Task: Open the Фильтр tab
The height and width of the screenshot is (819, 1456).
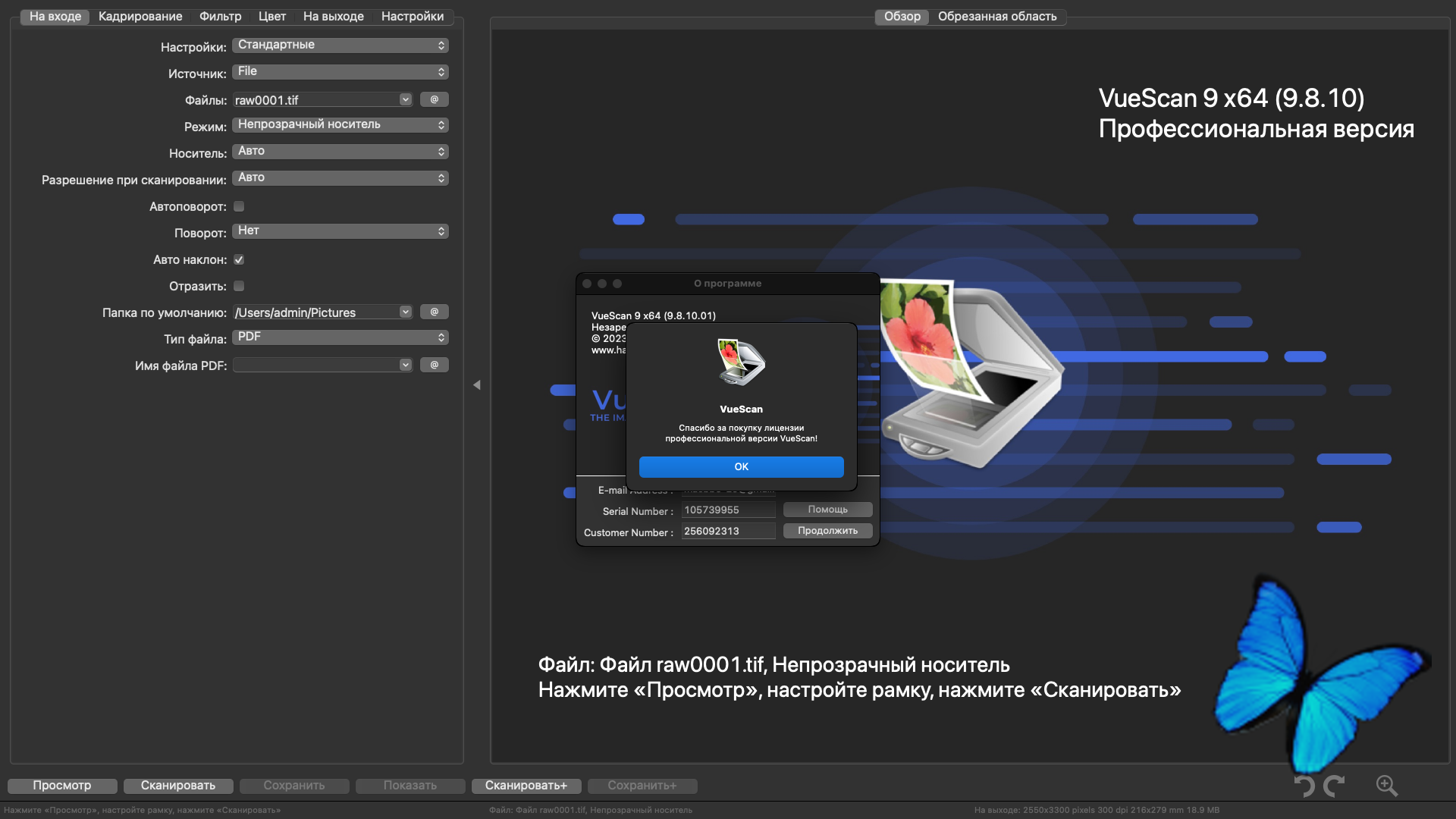Action: click(x=221, y=17)
